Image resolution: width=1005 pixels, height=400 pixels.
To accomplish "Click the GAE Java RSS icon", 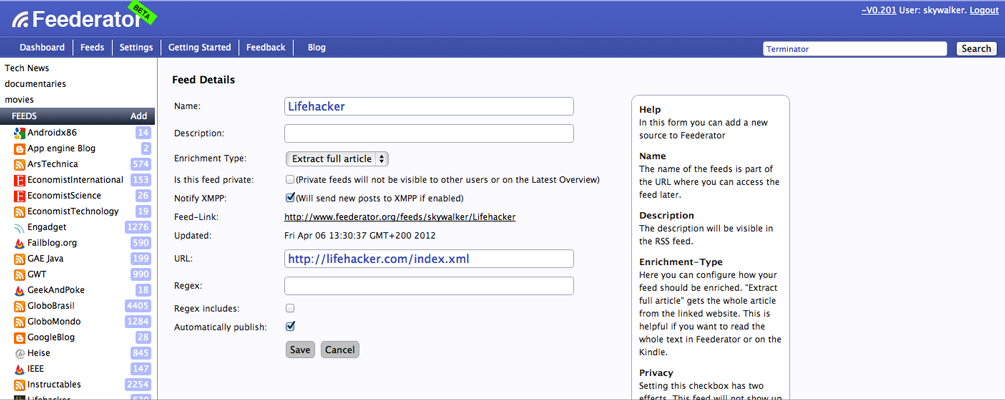I will pos(19,259).
